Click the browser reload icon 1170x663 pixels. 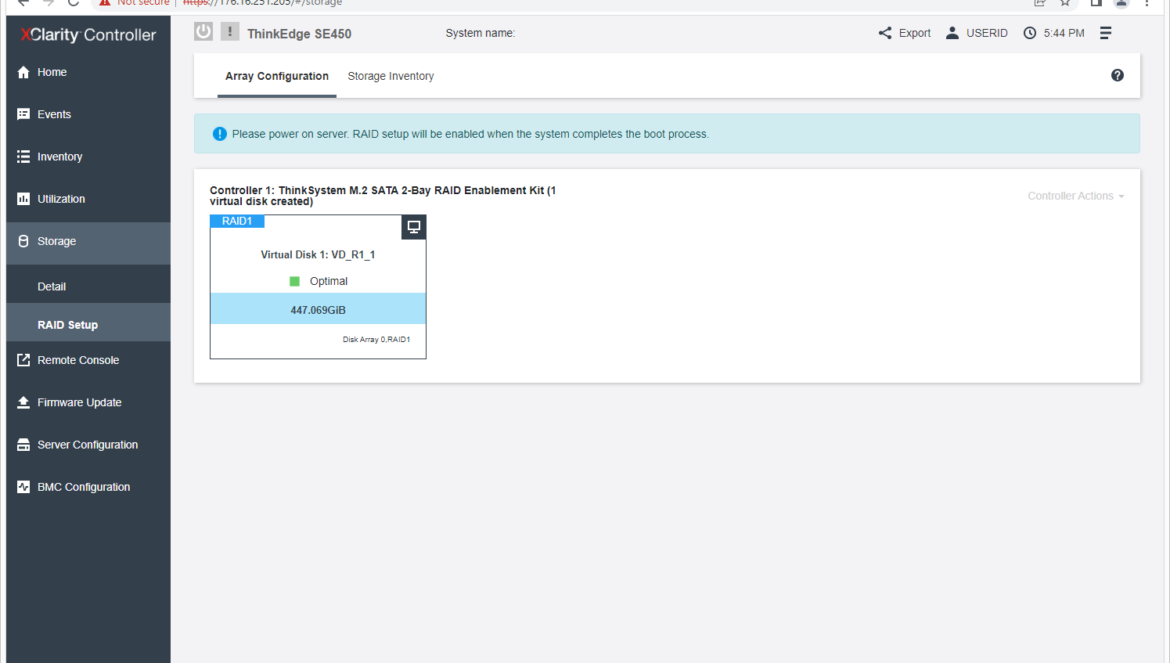pyautogui.click(x=73, y=3)
